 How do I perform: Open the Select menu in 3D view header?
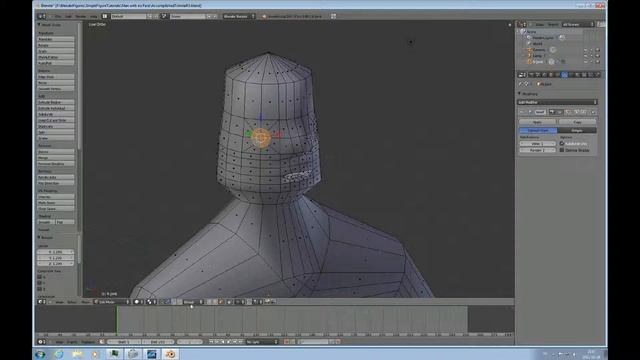(x=72, y=302)
